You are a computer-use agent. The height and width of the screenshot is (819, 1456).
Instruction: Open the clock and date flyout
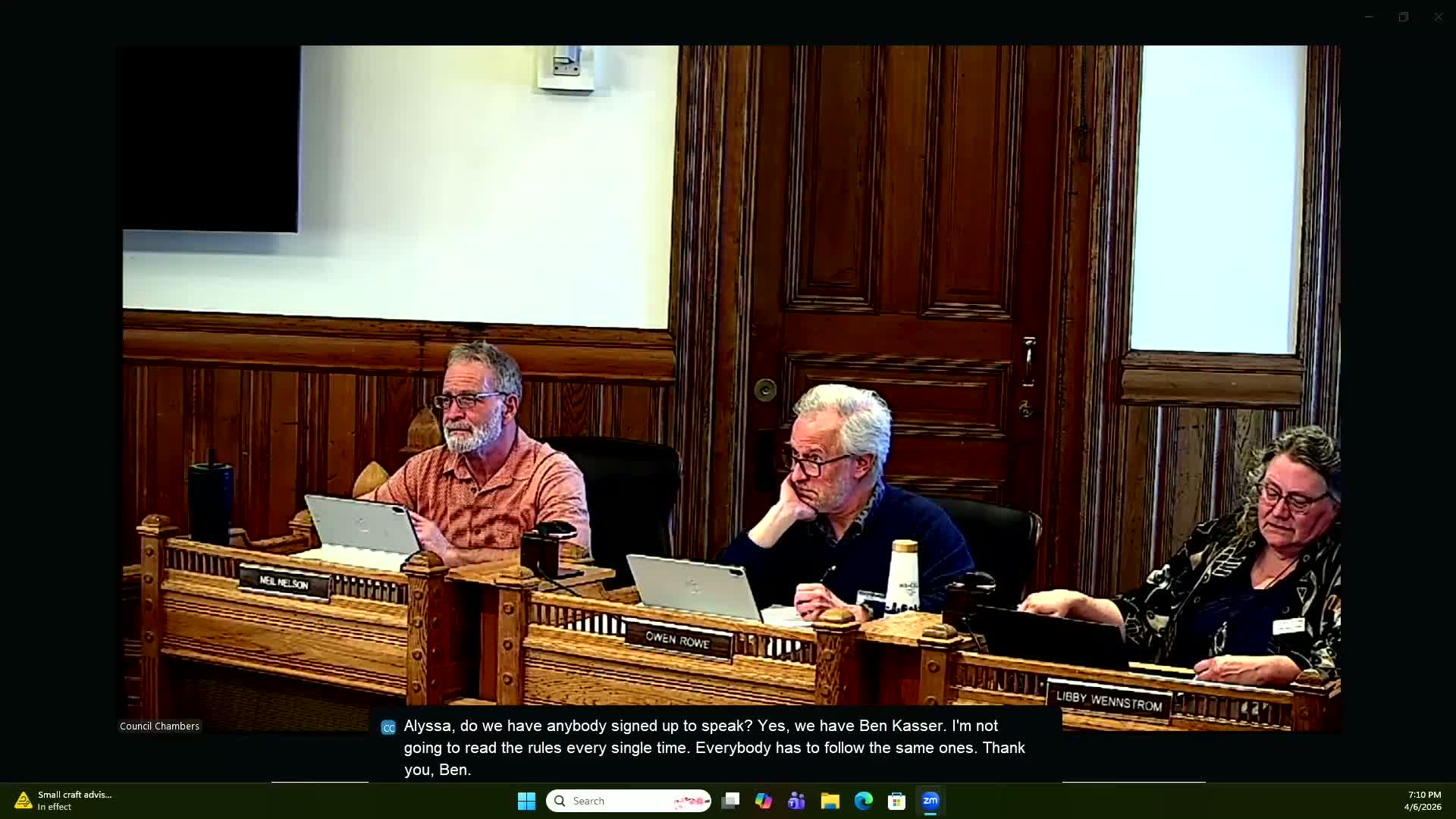coord(1422,801)
